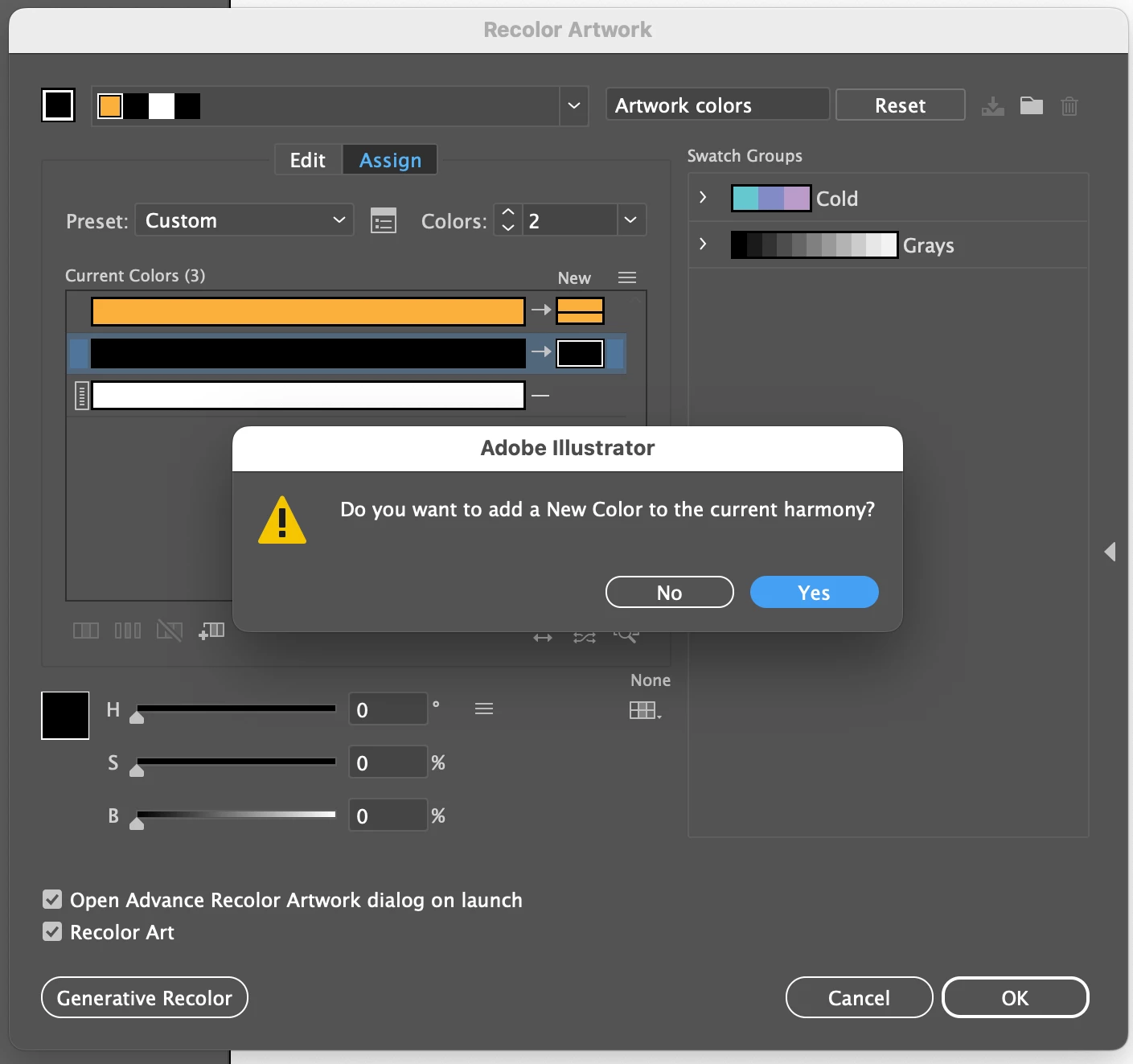Click the arrow in the black row
This screenshot has width=1133, height=1064.
coord(541,351)
